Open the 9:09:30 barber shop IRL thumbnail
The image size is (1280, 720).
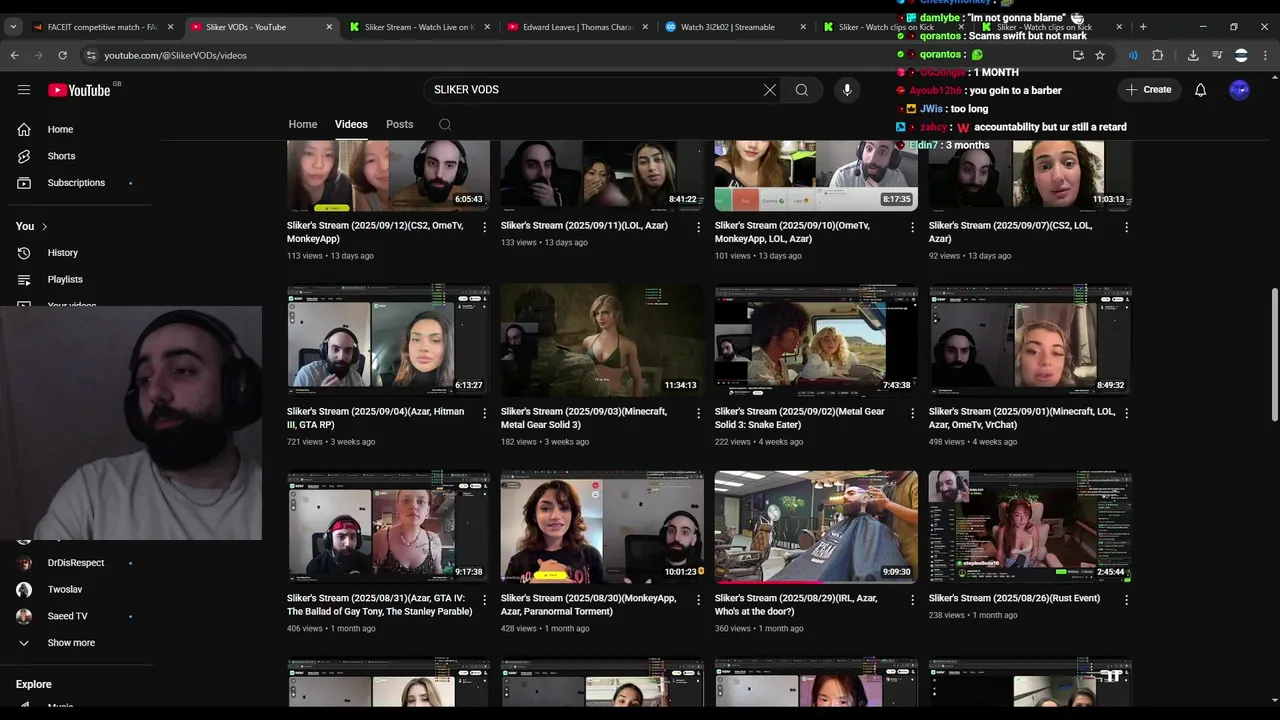tap(816, 527)
